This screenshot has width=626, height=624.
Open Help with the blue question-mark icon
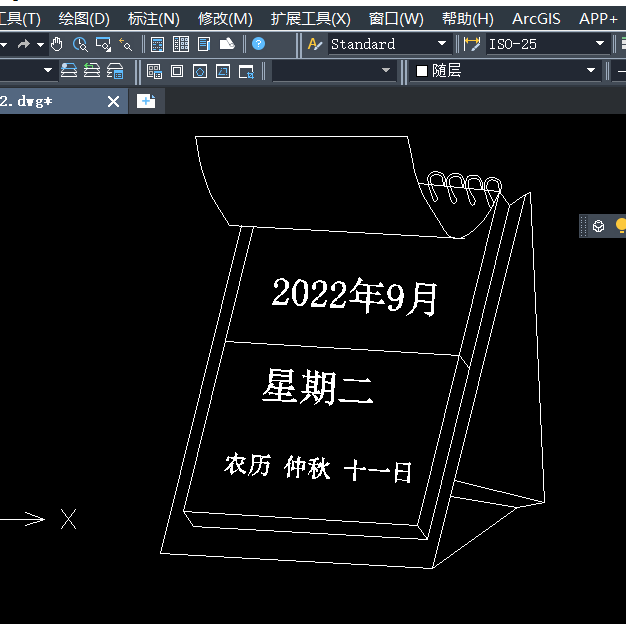pyautogui.click(x=258, y=44)
